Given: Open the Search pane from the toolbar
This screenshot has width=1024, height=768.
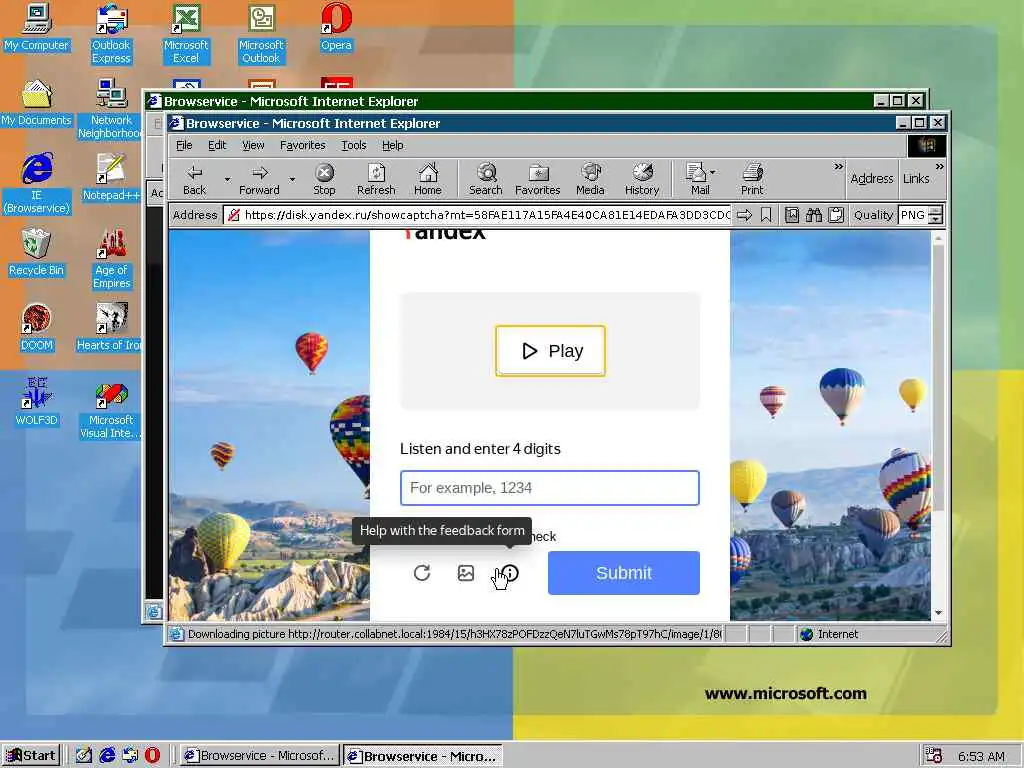Looking at the screenshot, I should [486, 180].
